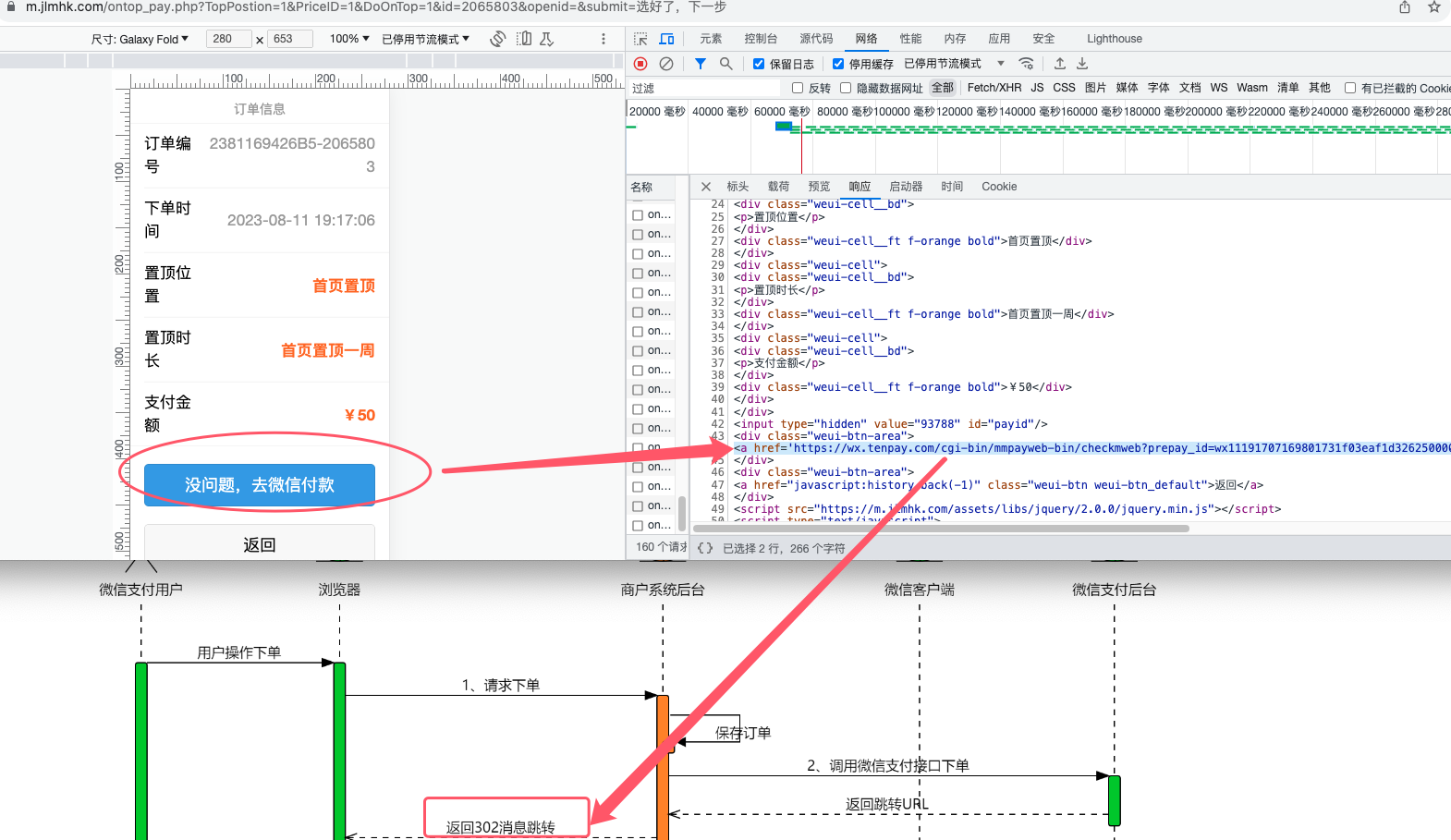The image size is (1451, 840).
Task: Click the 名称 column header
Action: [652, 188]
